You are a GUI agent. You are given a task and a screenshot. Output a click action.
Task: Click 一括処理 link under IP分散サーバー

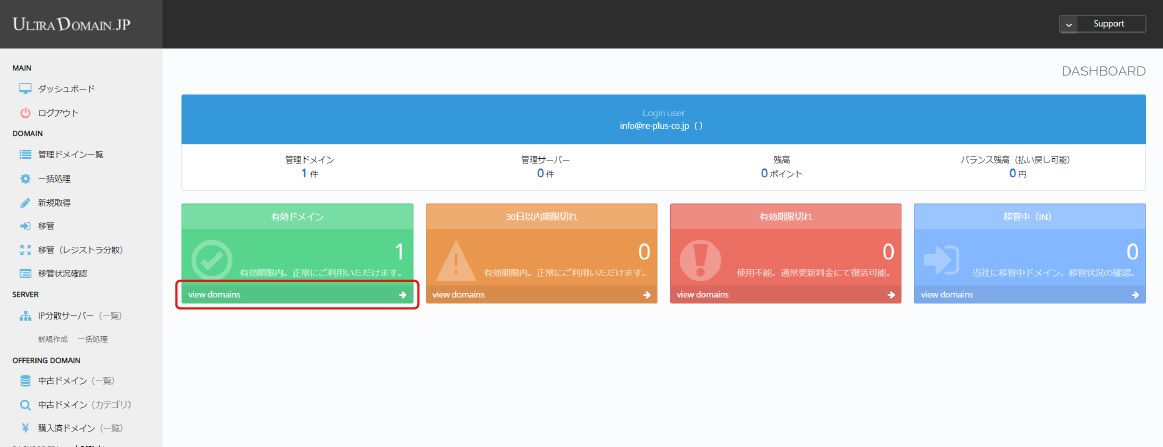92,339
